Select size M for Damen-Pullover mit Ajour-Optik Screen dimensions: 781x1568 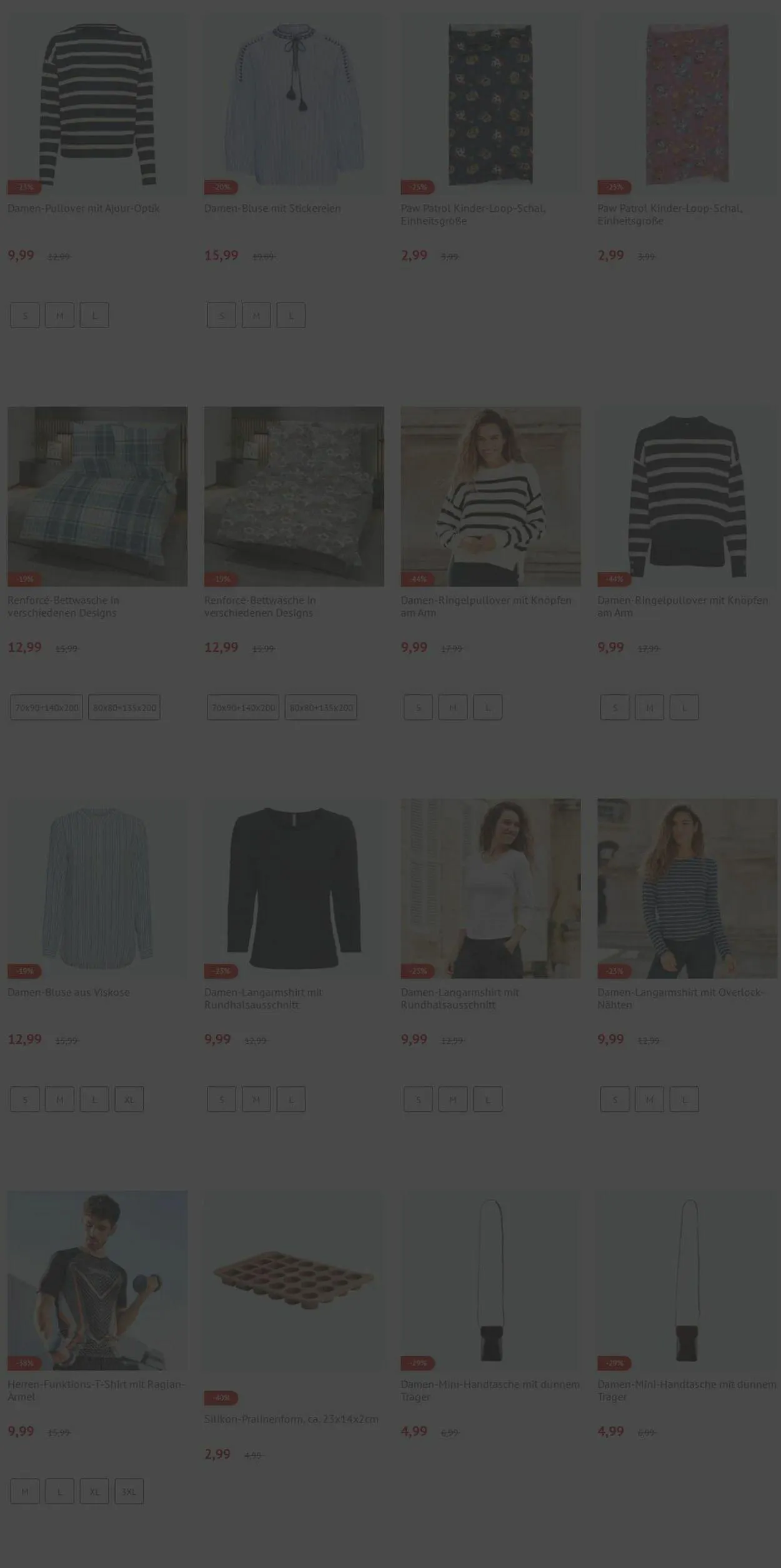point(59,315)
